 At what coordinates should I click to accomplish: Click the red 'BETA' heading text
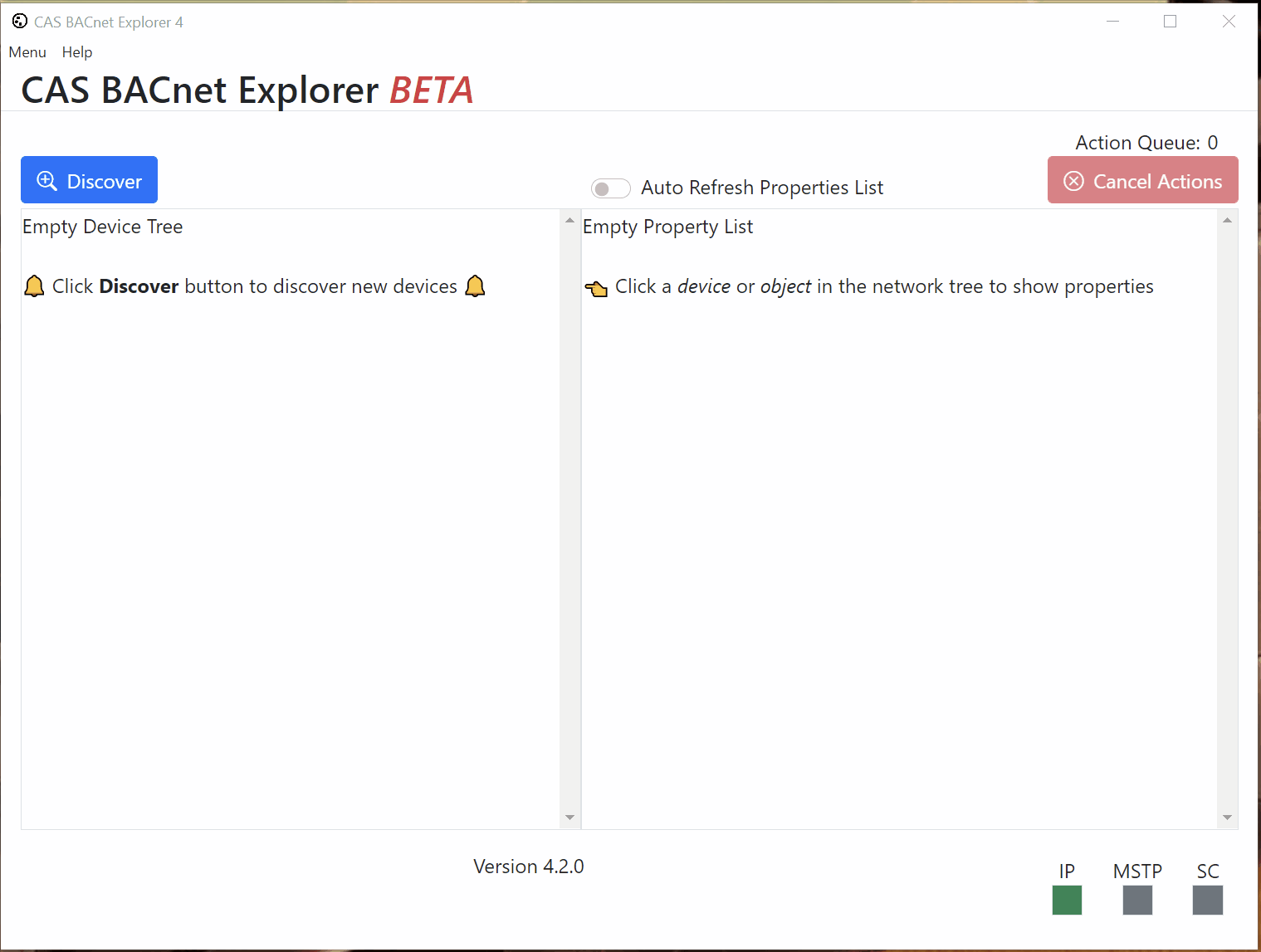click(432, 90)
